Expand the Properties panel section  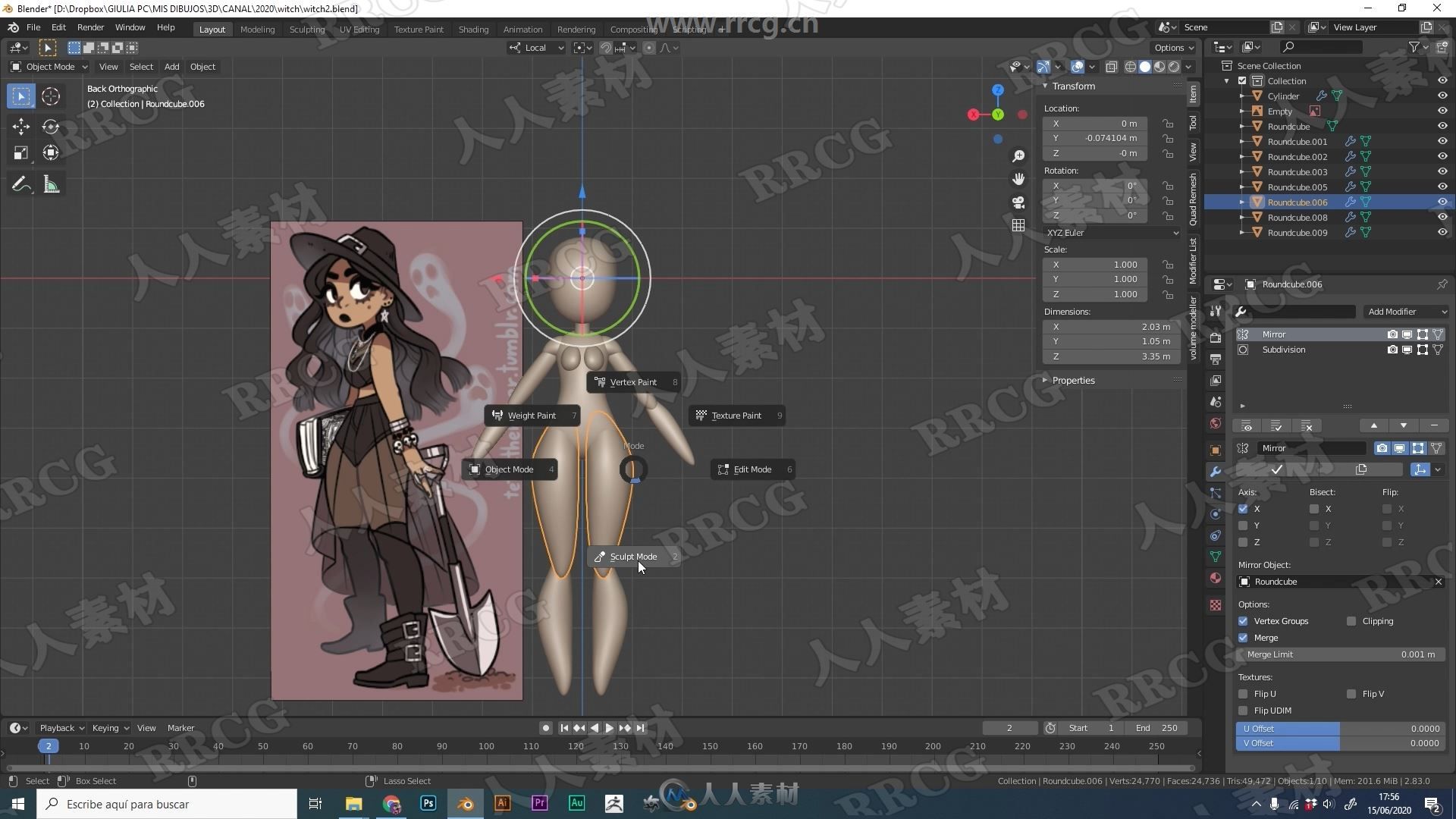coord(1046,379)
